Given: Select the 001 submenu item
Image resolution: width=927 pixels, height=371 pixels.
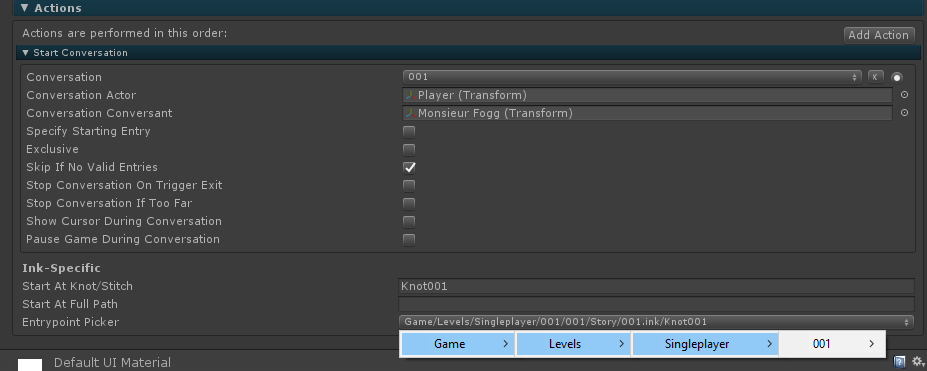Looking at the screenshot, I should (832, 344).
